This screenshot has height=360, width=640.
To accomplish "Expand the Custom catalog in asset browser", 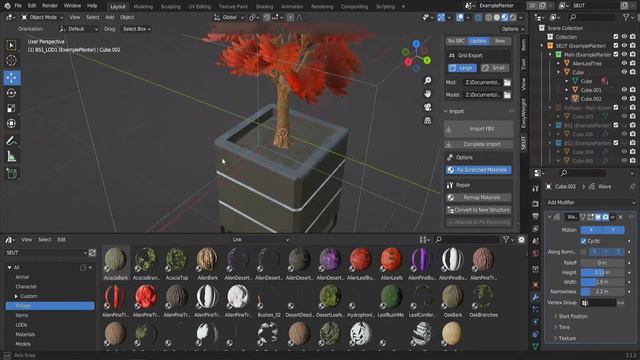I will [x=16, y=296].
